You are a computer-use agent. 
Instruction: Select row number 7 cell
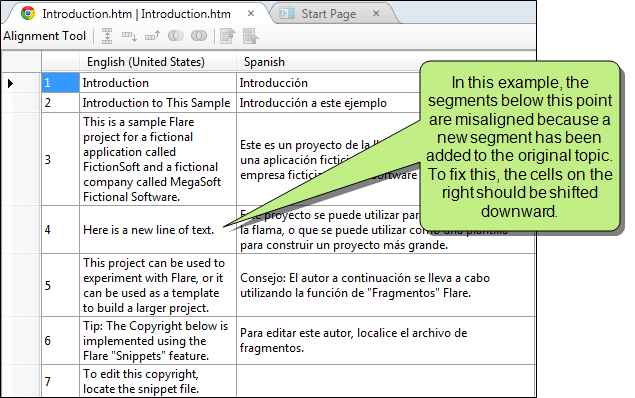[x=60, y=381]
